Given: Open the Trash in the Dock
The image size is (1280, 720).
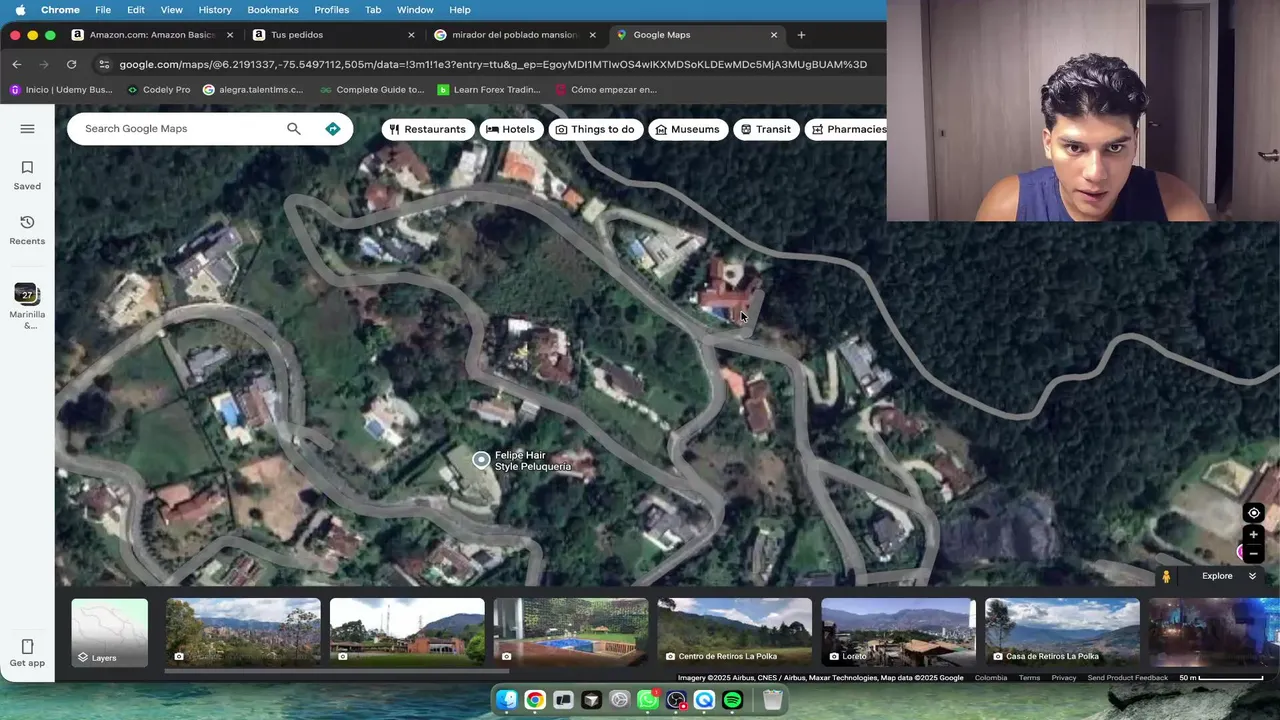Looking at the screenshot, I should 773,700.
